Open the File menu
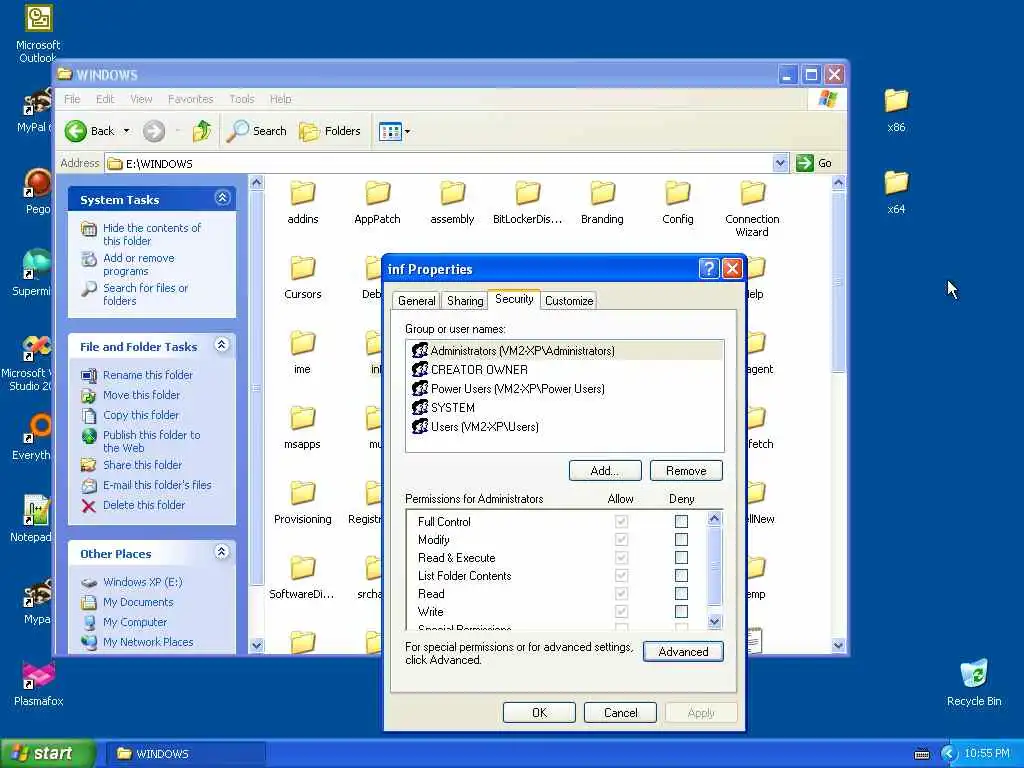The height and width of the screenshot is (768, 1024). [72, 99]
